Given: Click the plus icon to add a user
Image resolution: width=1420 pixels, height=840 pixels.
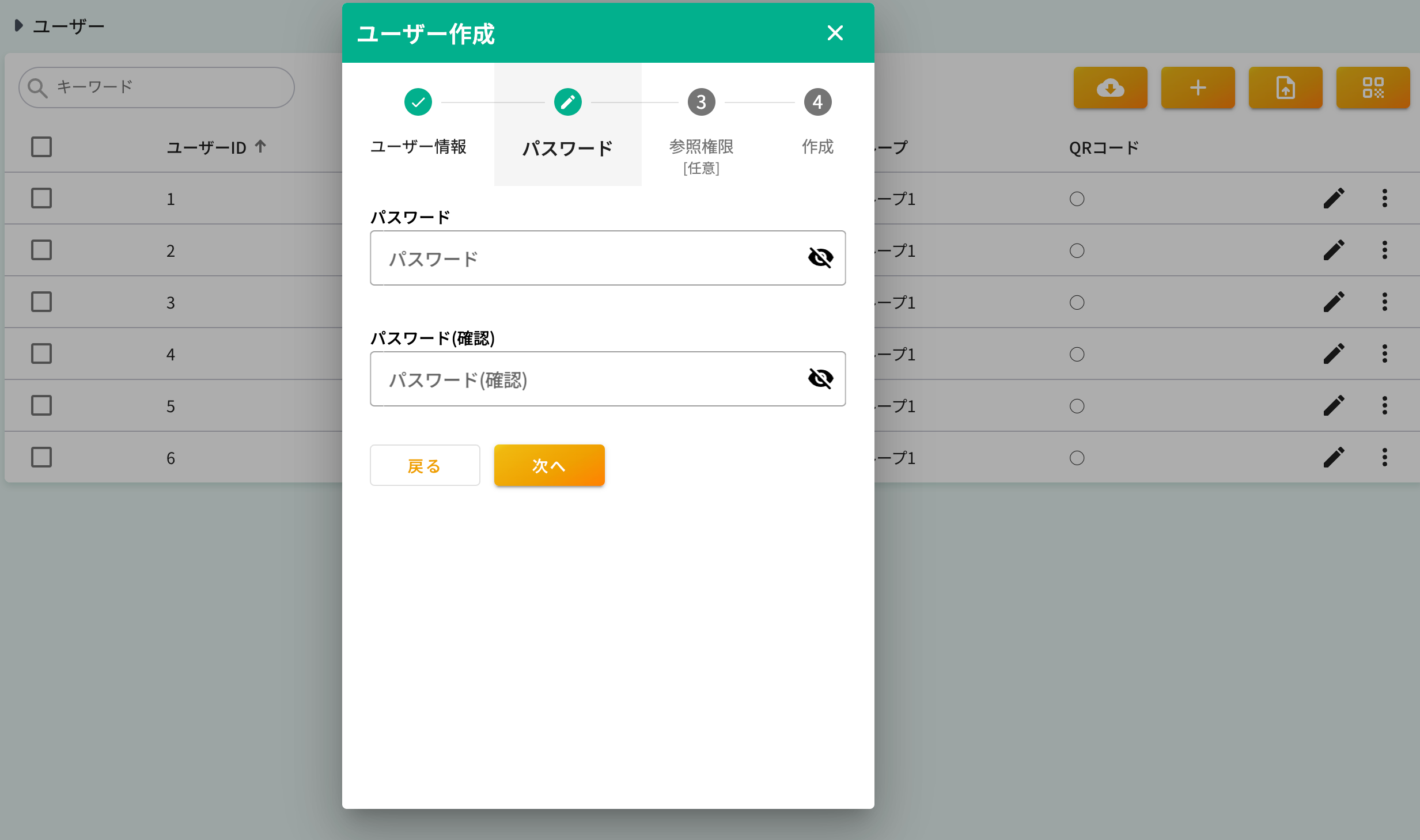Looking at the screenshot, I should (1198, 88).
